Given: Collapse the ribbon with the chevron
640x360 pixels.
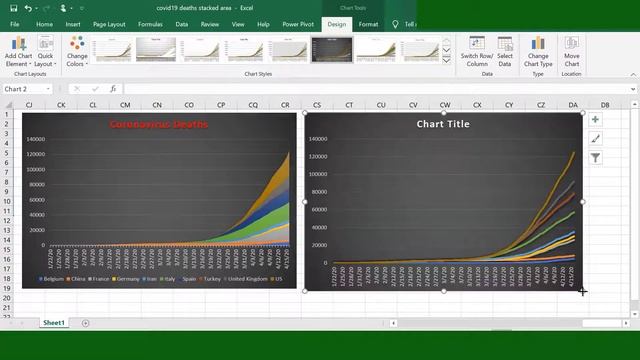Looking at the screenshot, I should click(633, 75).
